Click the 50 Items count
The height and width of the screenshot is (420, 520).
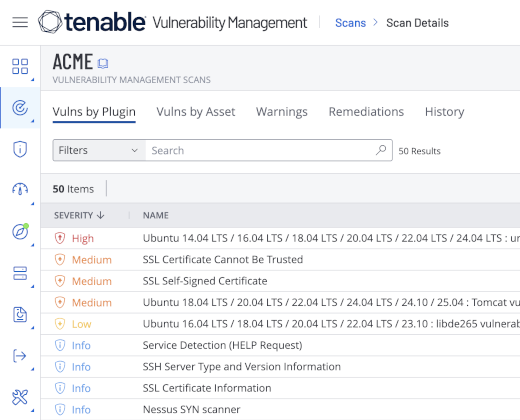click(x=73, y=189)
